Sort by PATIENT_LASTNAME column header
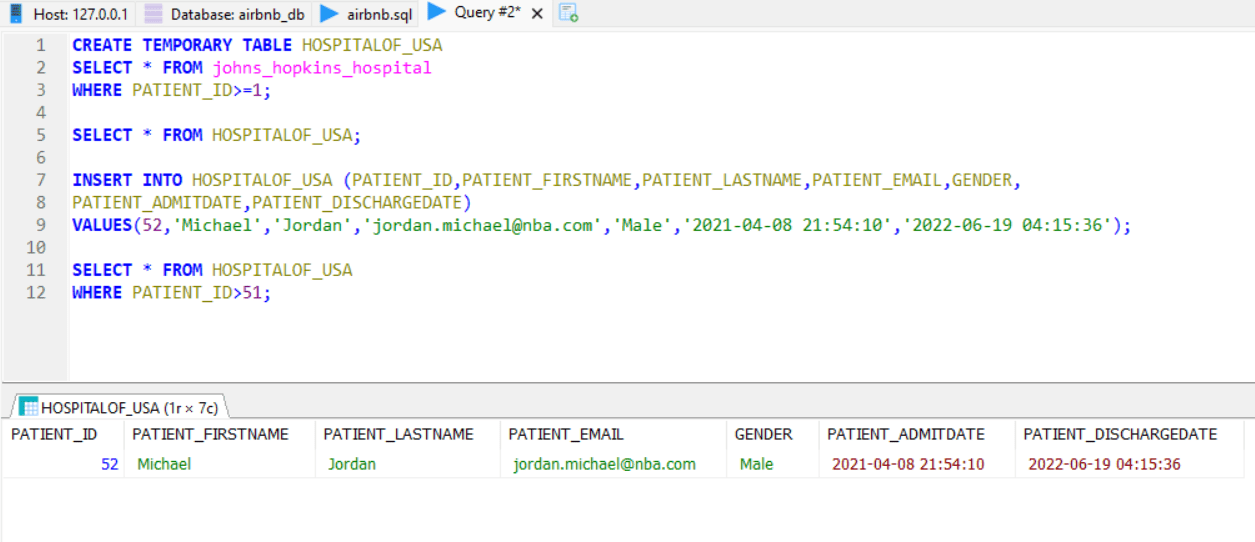1255x542 pixels. point(407,434)
